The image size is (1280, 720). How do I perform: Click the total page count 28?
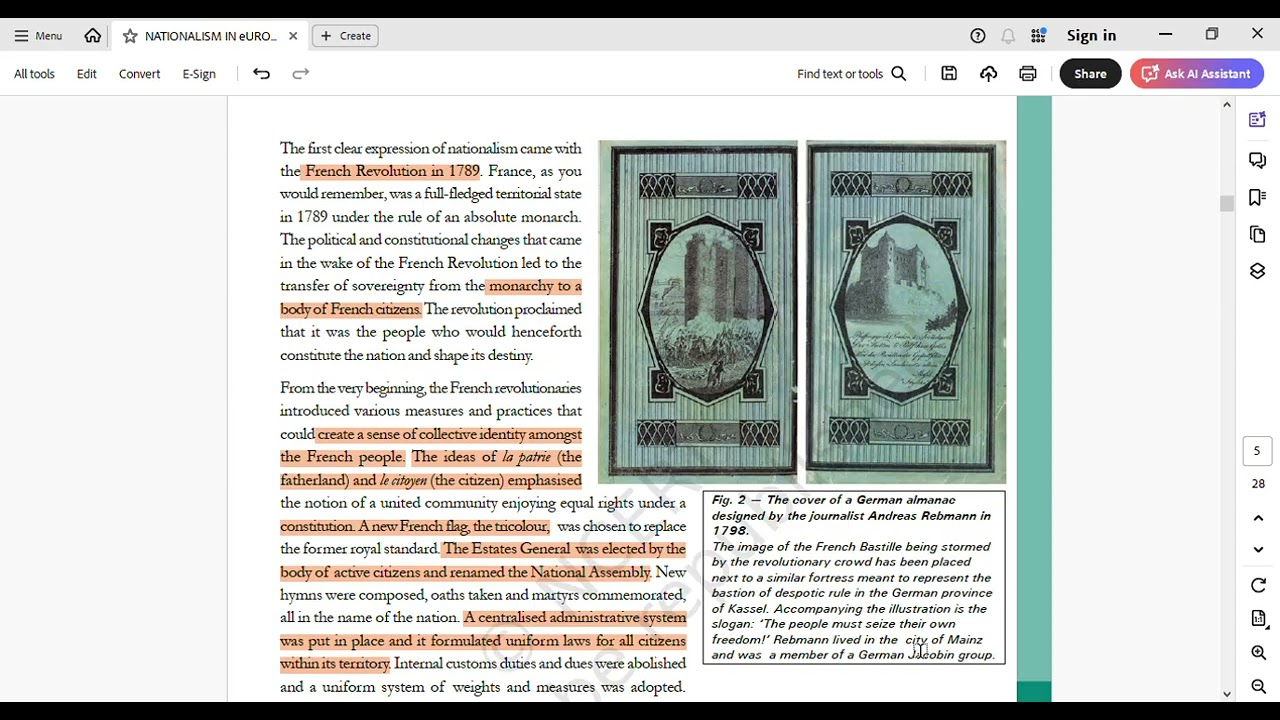[1258, 484]
